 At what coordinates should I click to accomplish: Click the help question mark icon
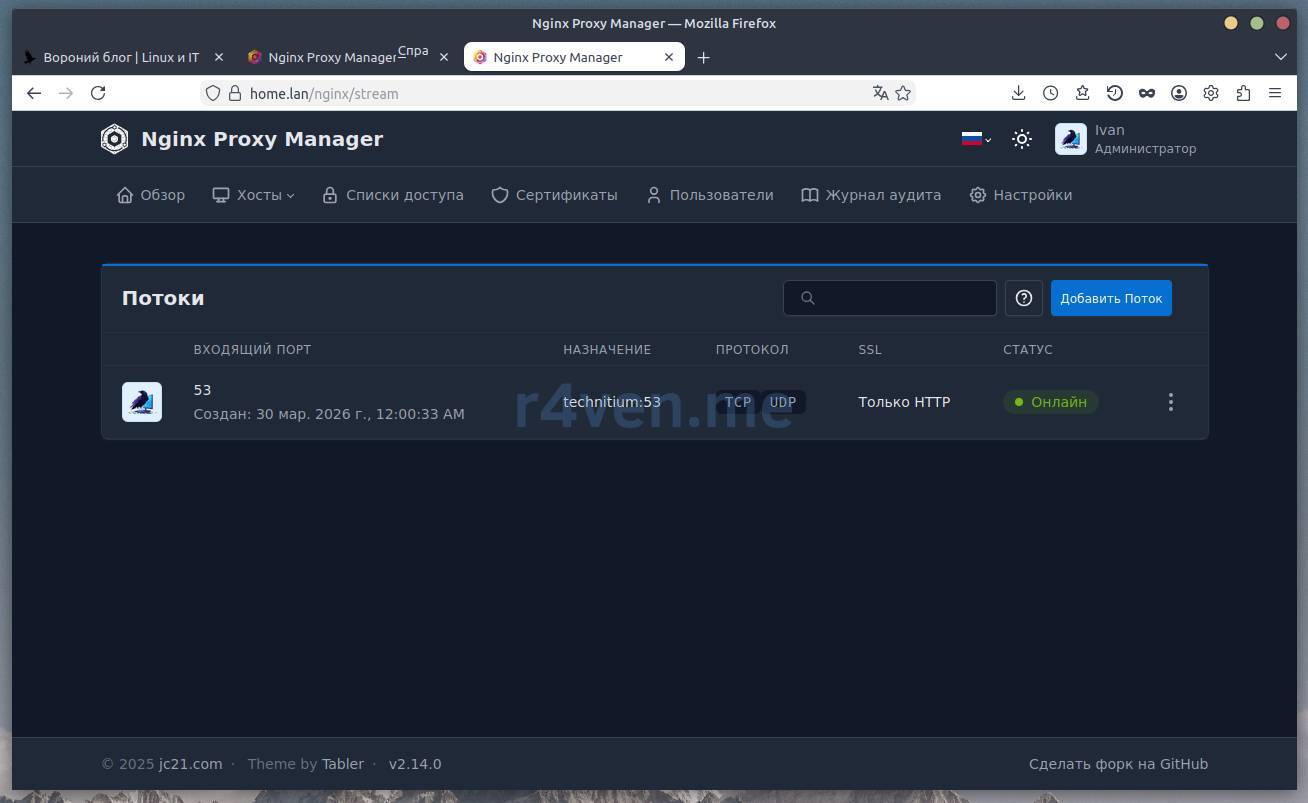[x=1023, y=298]
